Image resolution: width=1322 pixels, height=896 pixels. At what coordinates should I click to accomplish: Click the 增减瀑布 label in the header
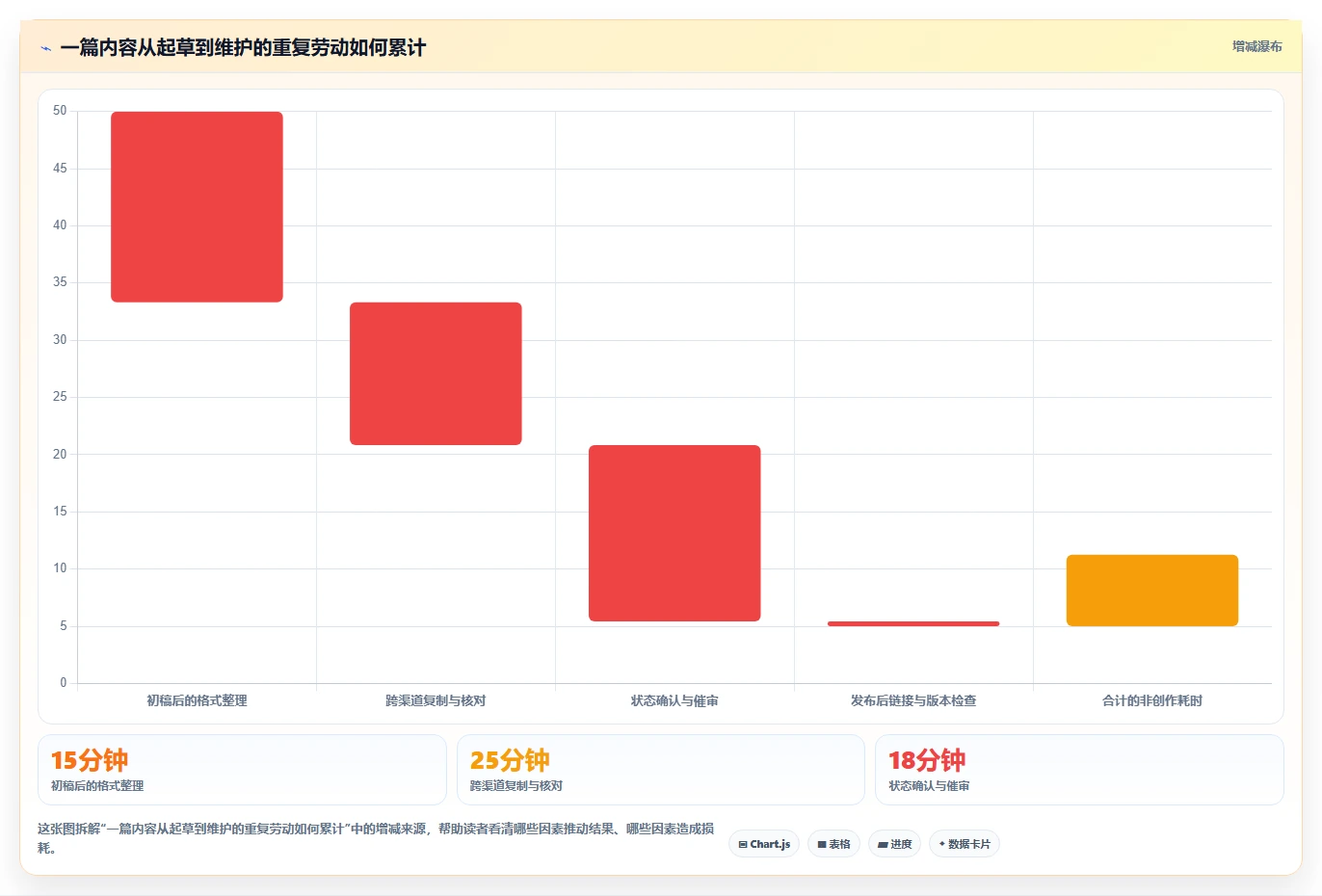1256,46
